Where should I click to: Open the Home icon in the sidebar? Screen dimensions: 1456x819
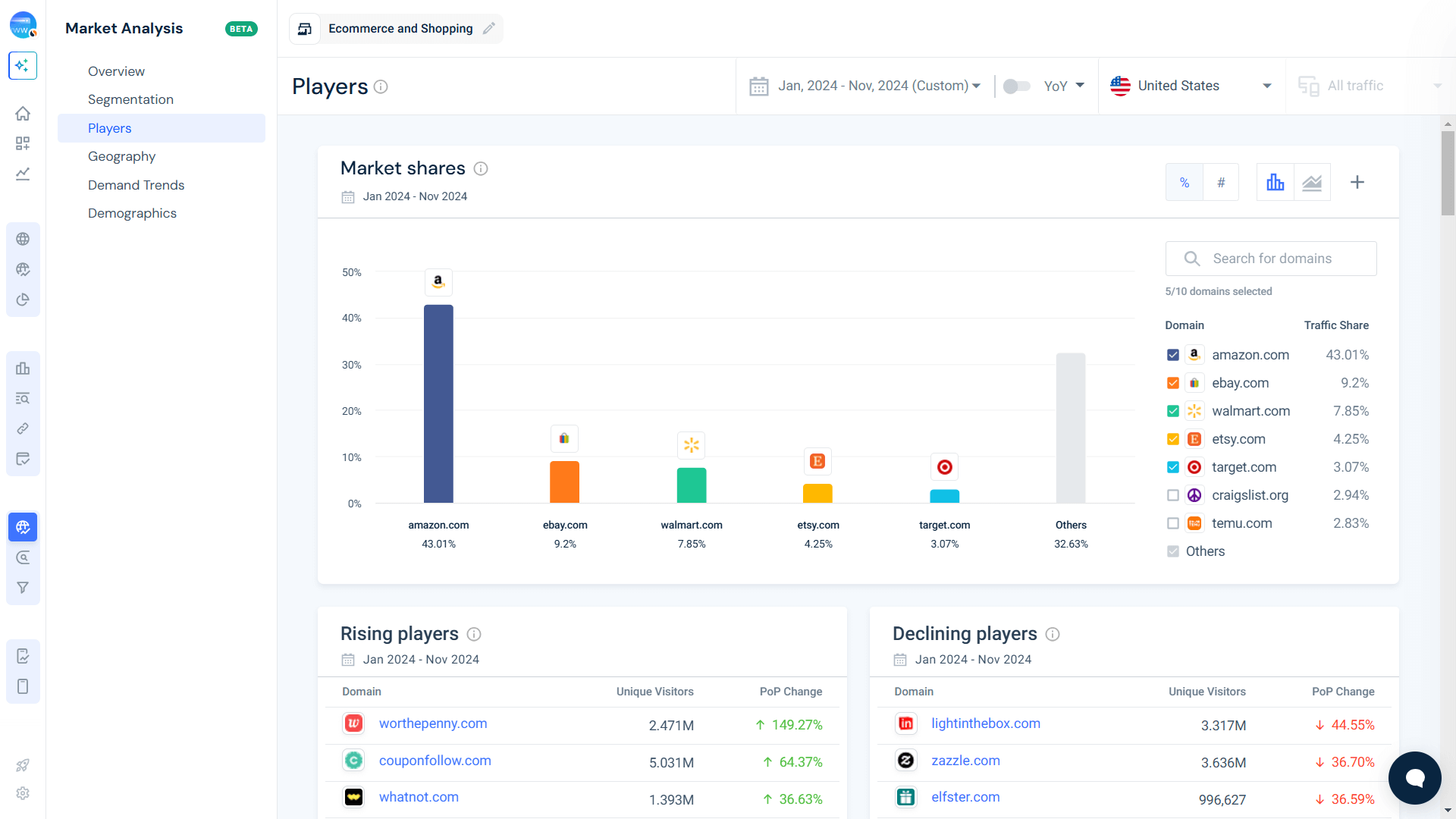(23, 113)
